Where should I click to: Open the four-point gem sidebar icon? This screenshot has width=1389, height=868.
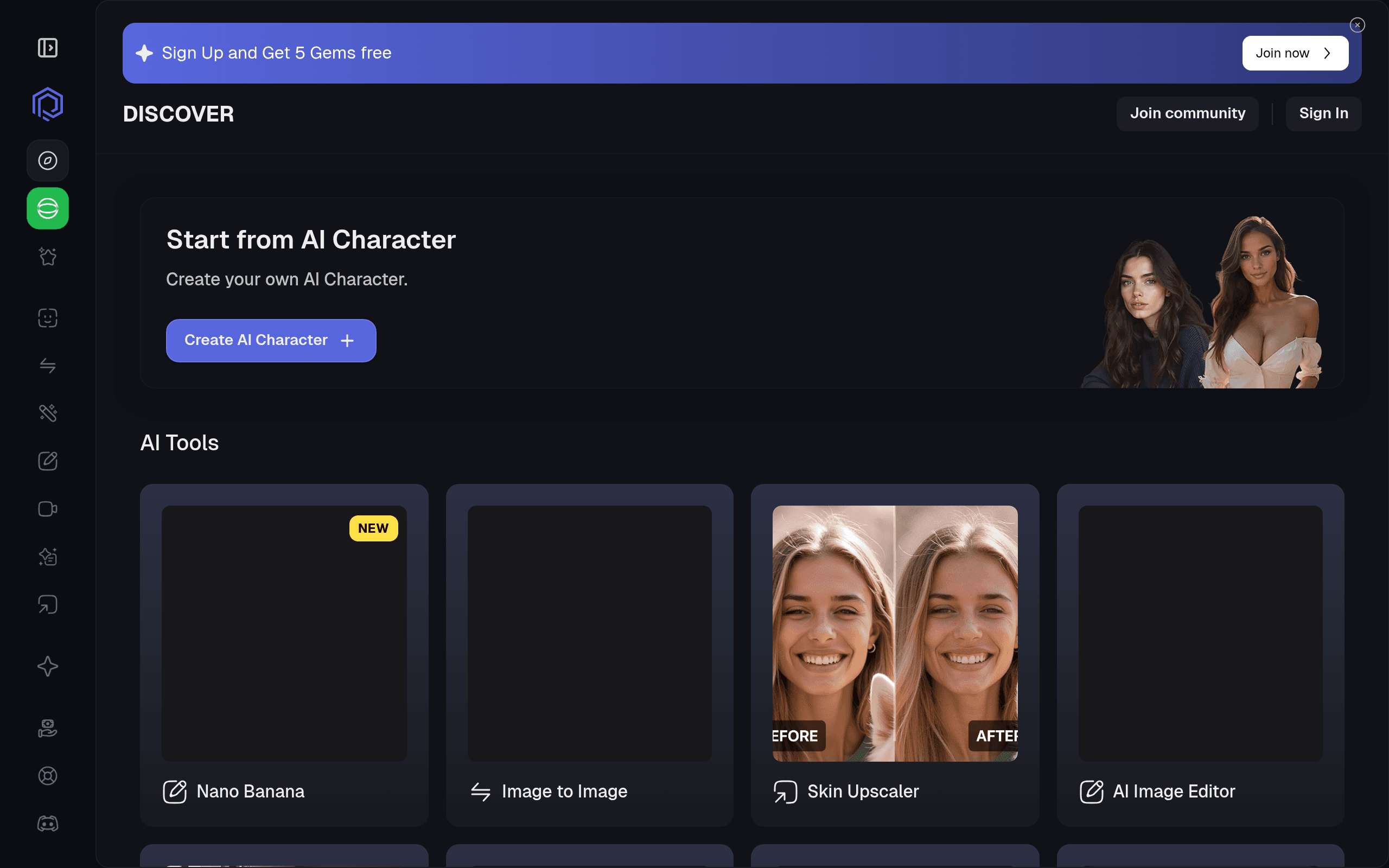tap(48, 667)
